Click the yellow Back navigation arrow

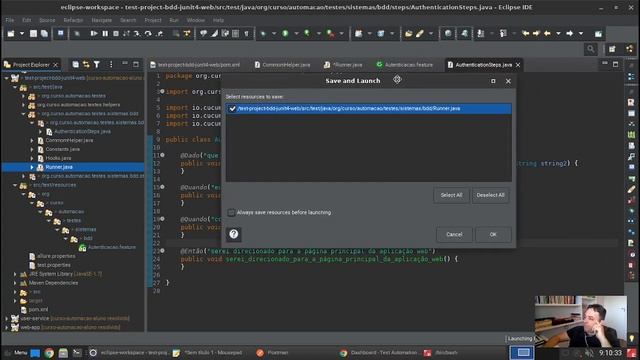[x=547, y=33]
